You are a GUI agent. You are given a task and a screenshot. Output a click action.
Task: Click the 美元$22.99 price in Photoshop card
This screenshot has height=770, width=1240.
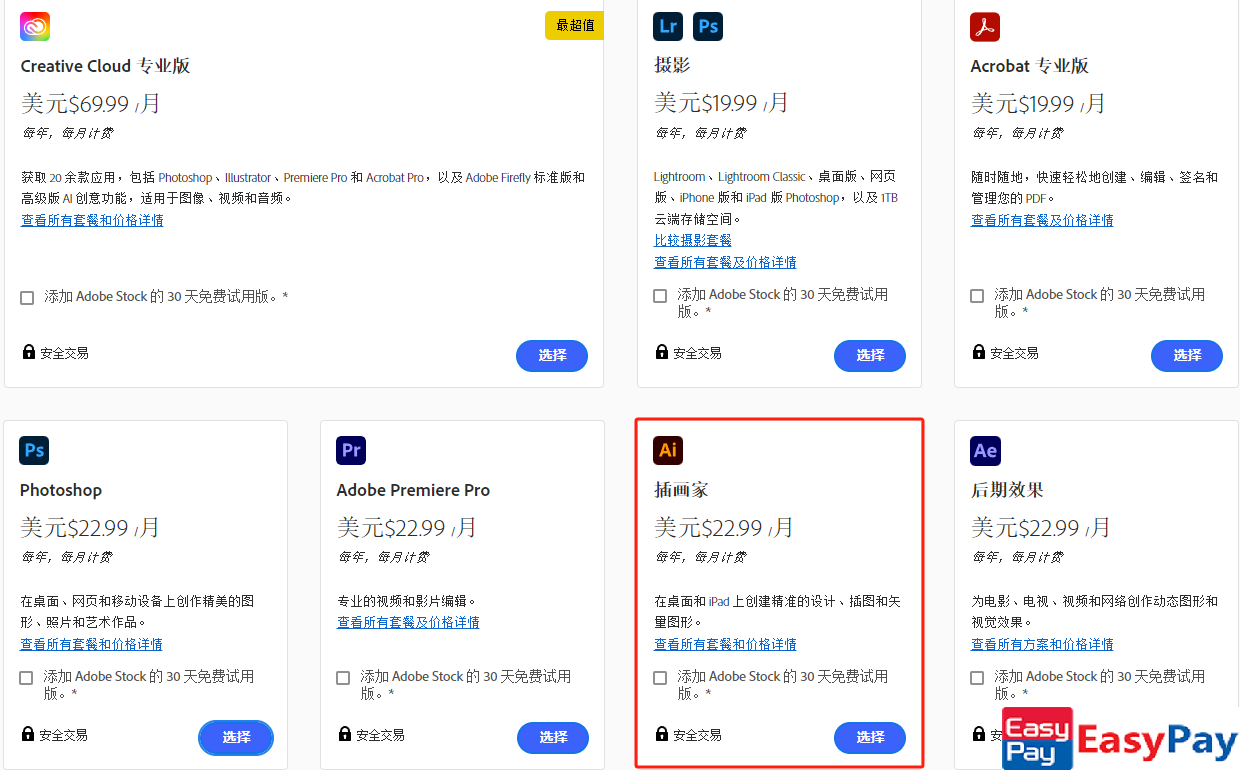89,527
